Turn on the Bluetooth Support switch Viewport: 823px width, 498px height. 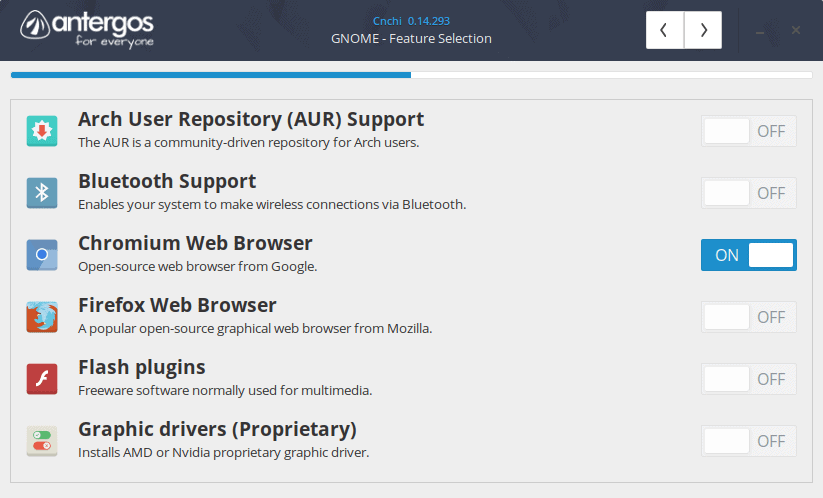point(748,193)
